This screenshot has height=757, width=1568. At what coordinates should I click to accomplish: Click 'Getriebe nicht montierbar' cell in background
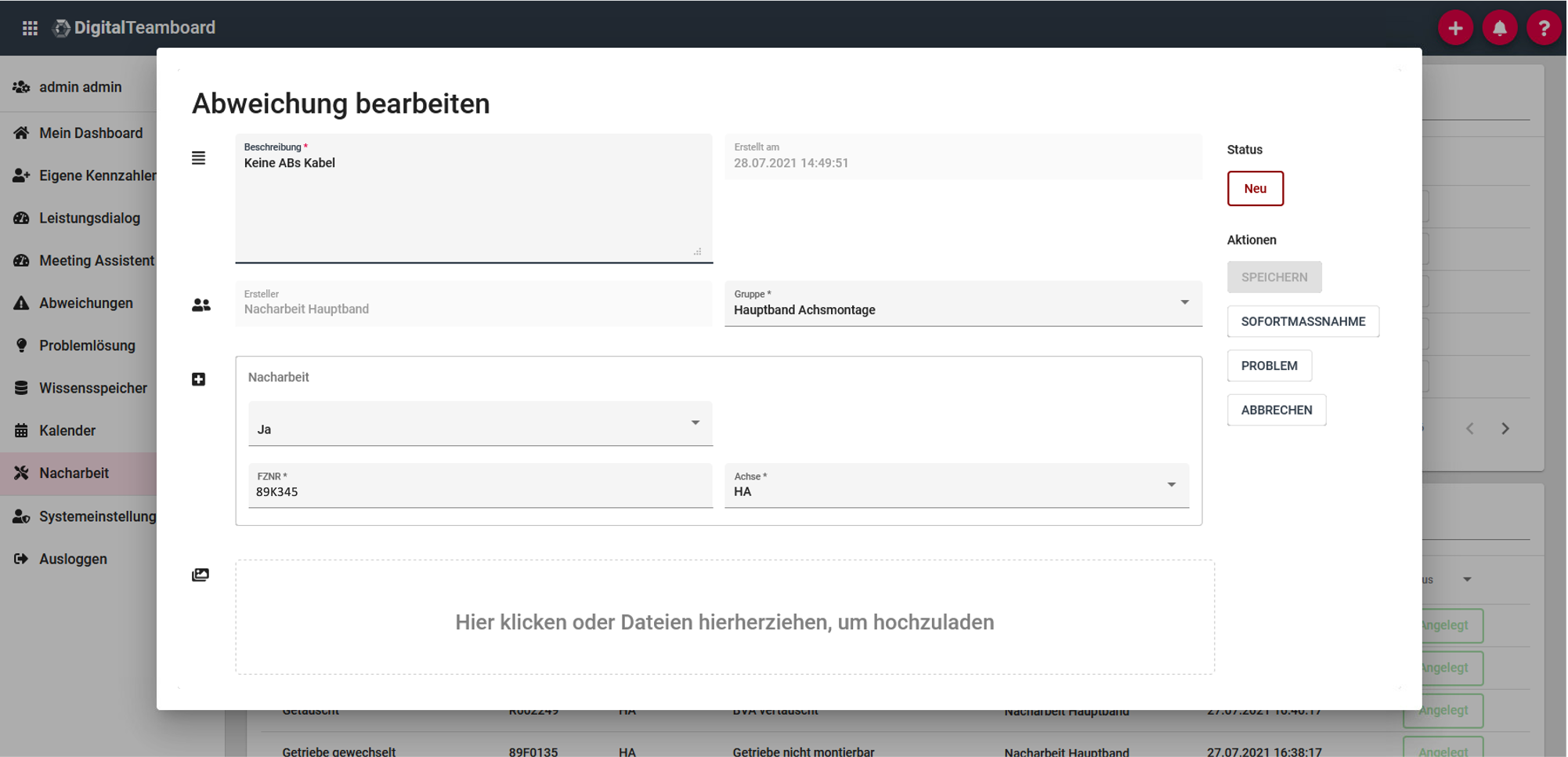(804, 751)
